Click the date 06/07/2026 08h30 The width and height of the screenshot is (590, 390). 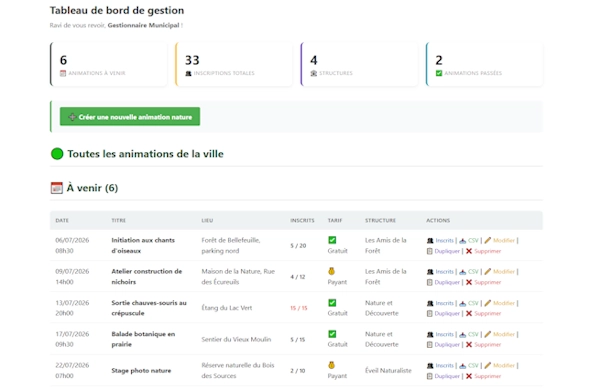[72, 245]
